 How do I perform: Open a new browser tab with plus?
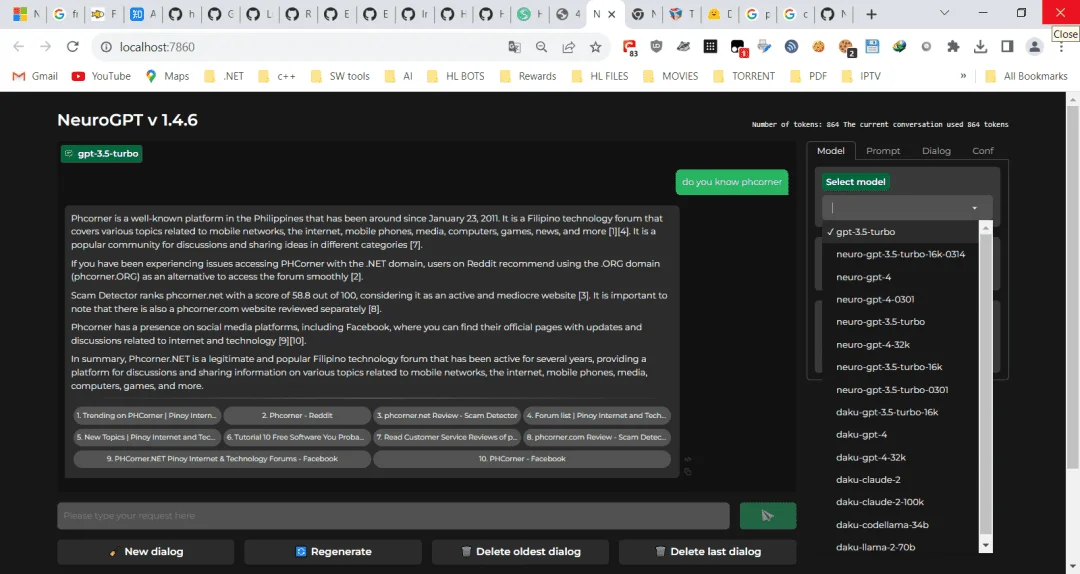tap(871, 14)
